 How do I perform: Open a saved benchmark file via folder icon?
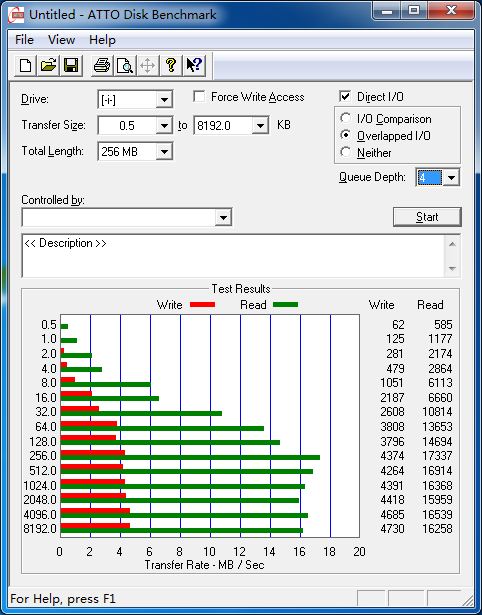48,65
